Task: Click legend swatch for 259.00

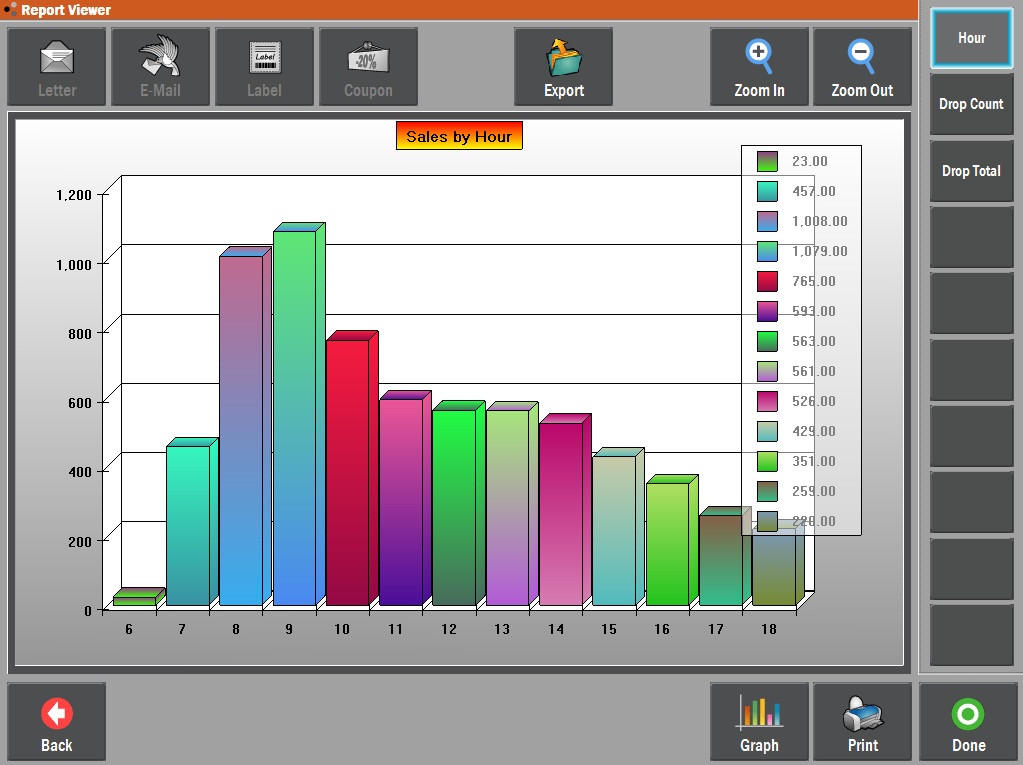Action: [767, 491]
